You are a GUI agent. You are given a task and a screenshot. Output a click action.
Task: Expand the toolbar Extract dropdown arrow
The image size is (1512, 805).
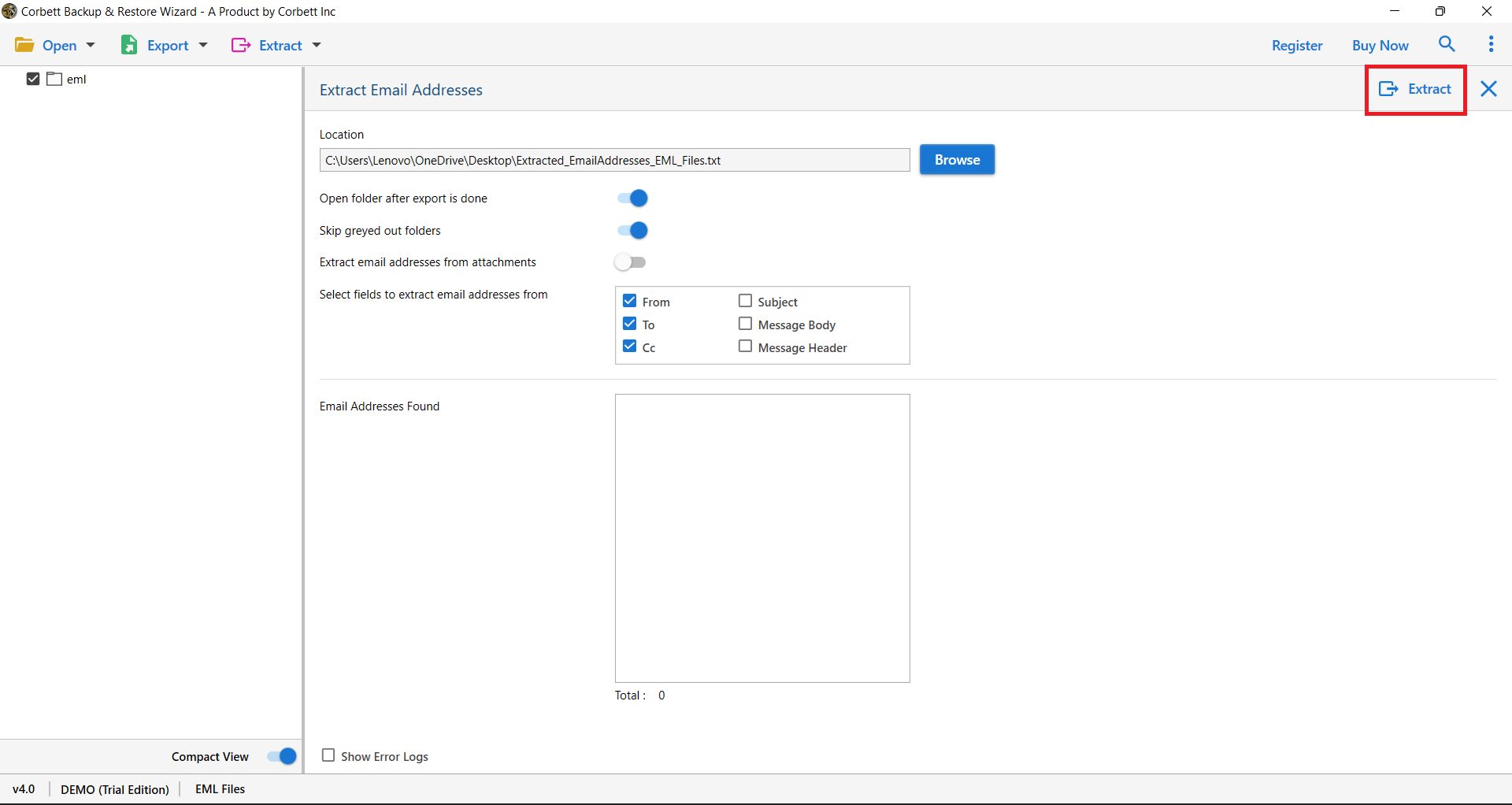point(317,45)
